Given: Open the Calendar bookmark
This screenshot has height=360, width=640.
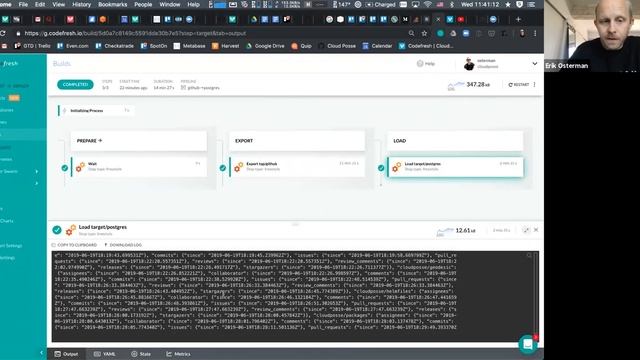Looking at the screenshot, I should point(377,46).
